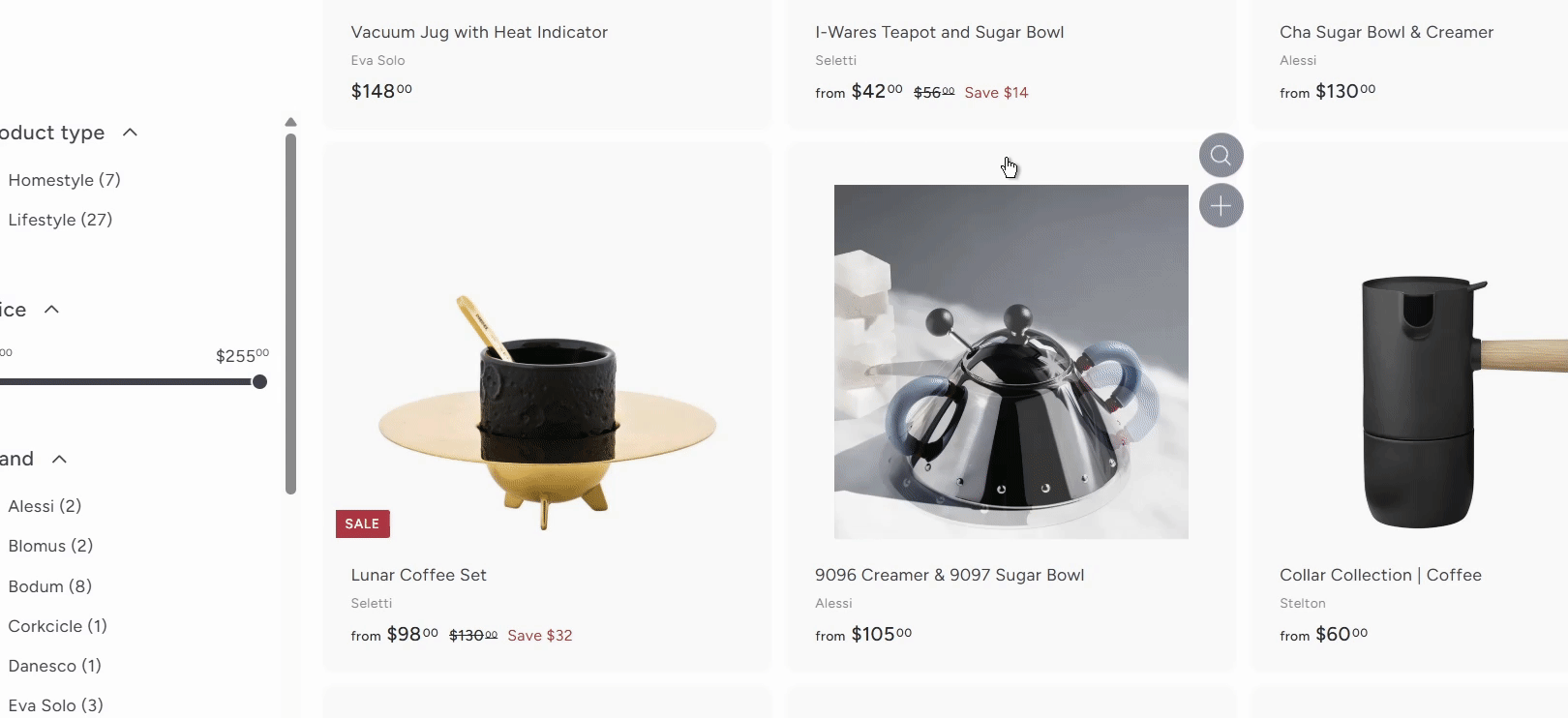This screenshot has height=718, width=1568.
Task: Filter by brand Bodum (8)
Action: 49,586
